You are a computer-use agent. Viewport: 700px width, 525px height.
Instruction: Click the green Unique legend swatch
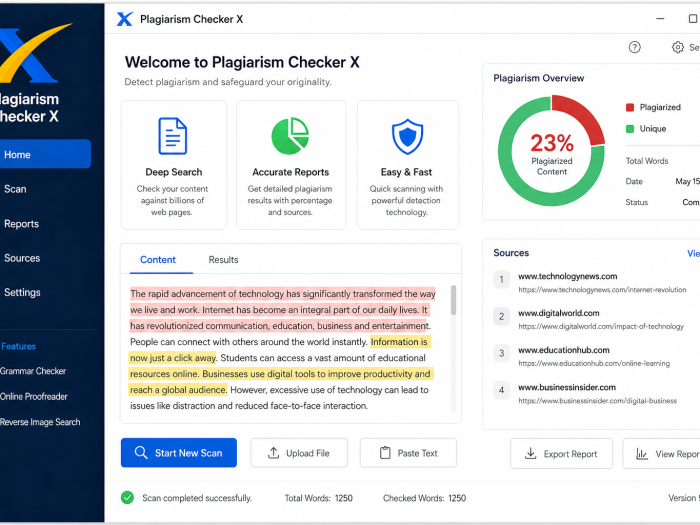pos(630,129)
